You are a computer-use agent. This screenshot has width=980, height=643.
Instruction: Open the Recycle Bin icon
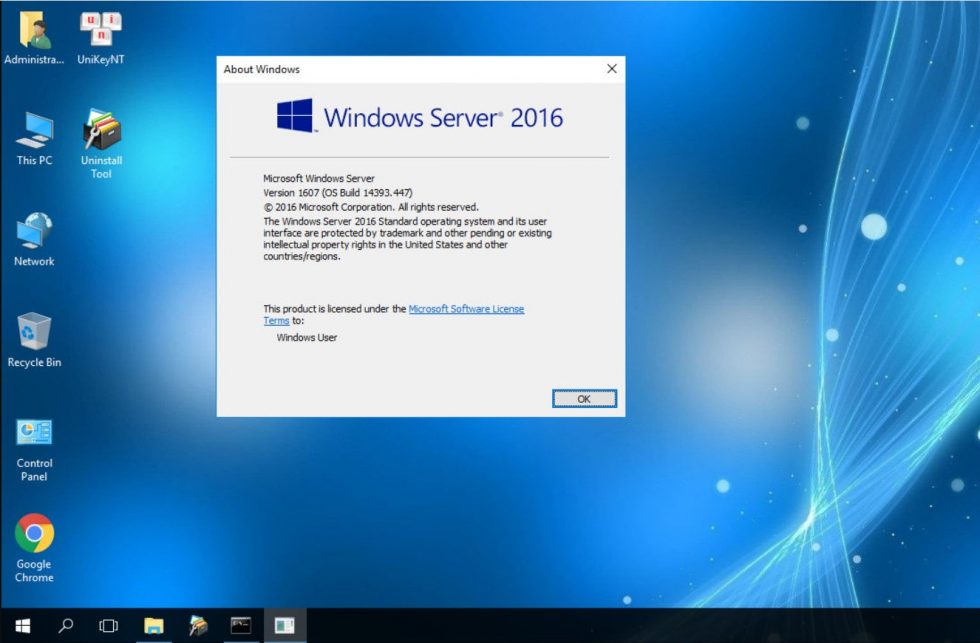pyautogui.click(x=34, y=341)
